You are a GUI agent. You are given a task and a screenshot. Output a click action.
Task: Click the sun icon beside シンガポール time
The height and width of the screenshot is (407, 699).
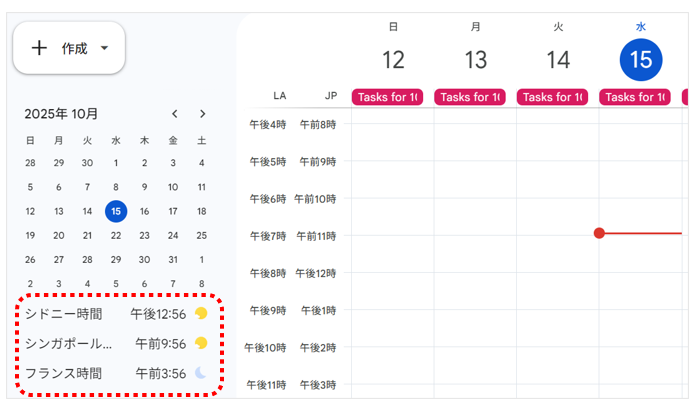pyautogui.click(x=201, y=343)
